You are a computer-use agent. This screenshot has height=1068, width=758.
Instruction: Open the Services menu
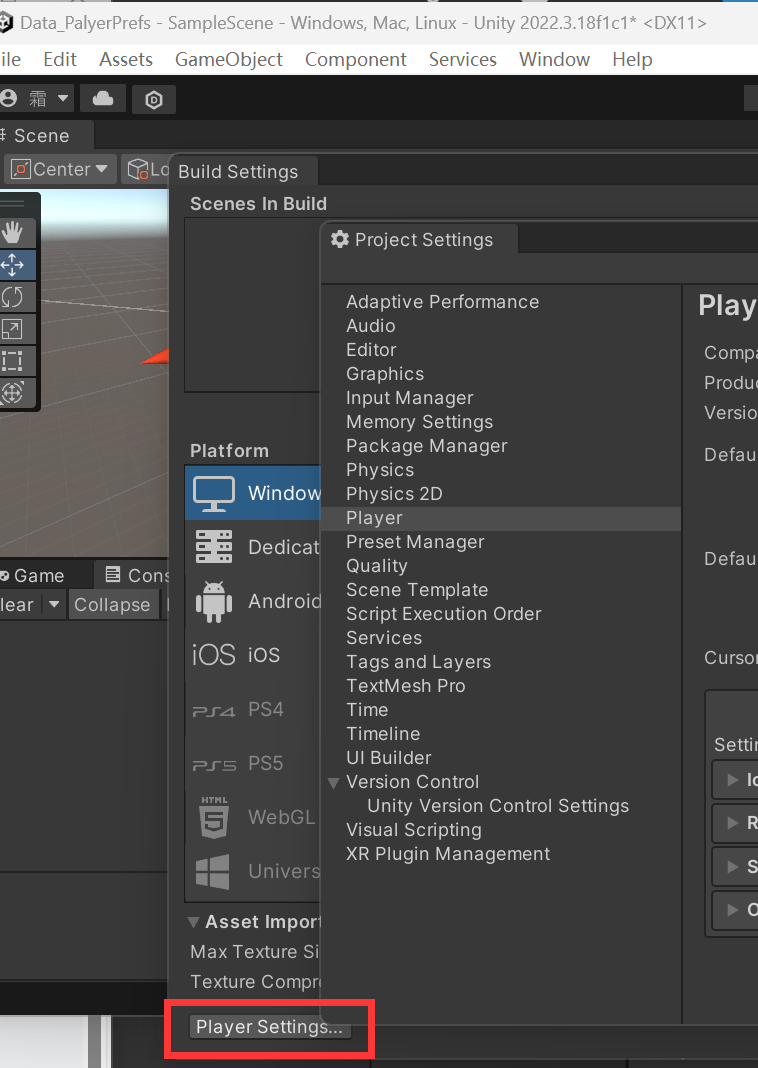(462, 59)
